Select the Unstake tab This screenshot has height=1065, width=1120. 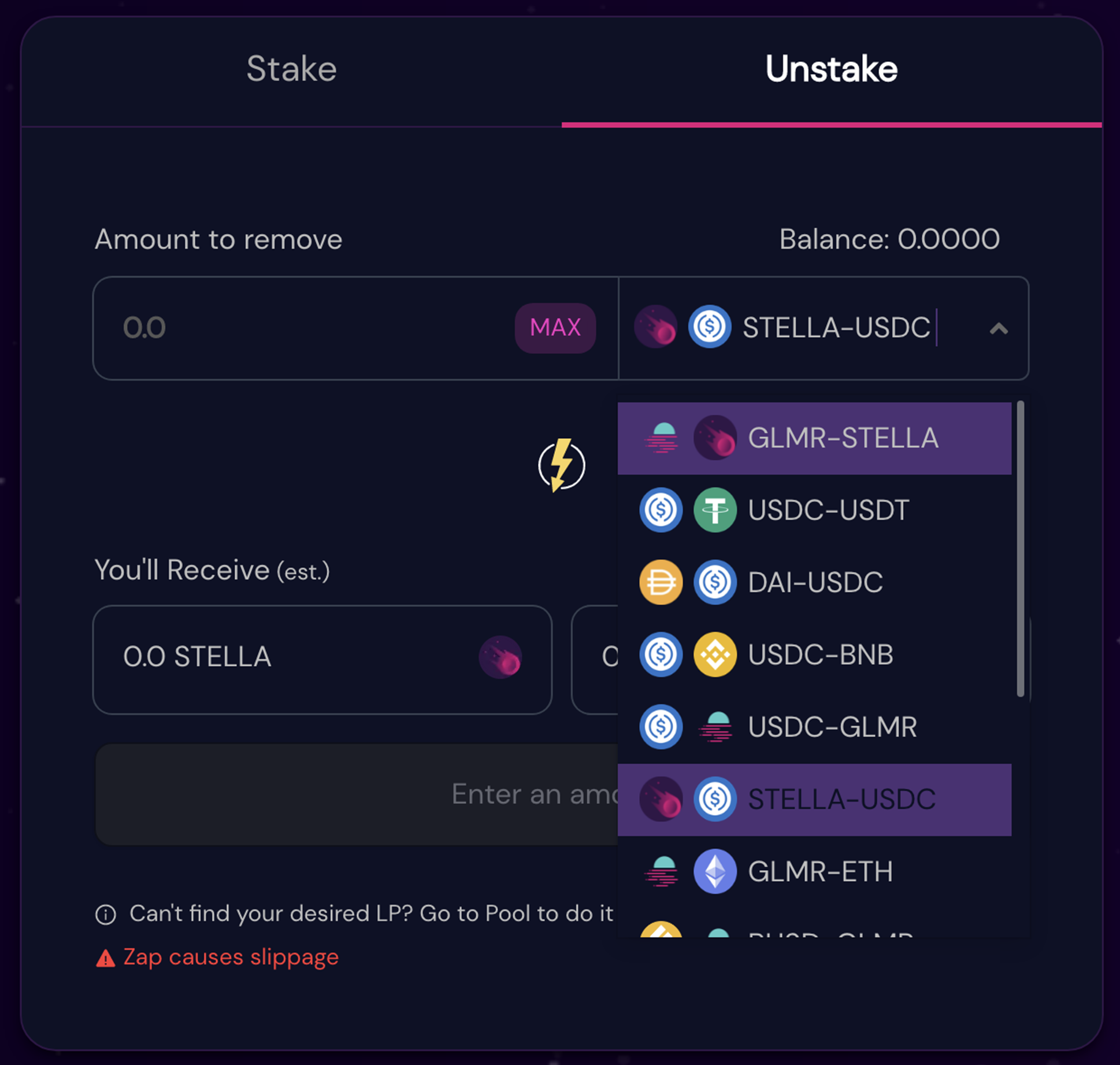[831, 69]
